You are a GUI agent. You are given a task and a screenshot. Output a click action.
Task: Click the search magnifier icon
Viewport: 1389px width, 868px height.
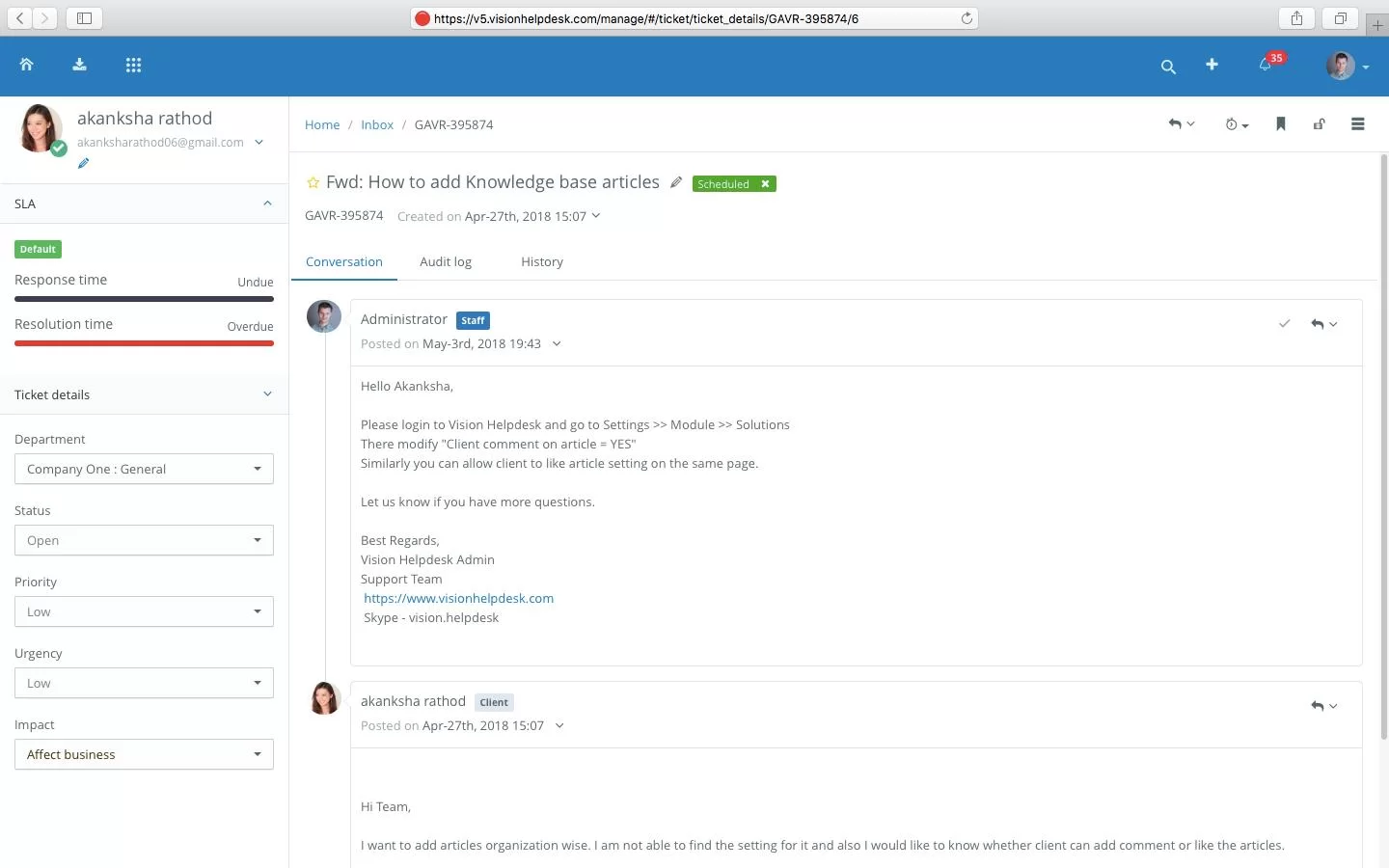pos(1168,67)
